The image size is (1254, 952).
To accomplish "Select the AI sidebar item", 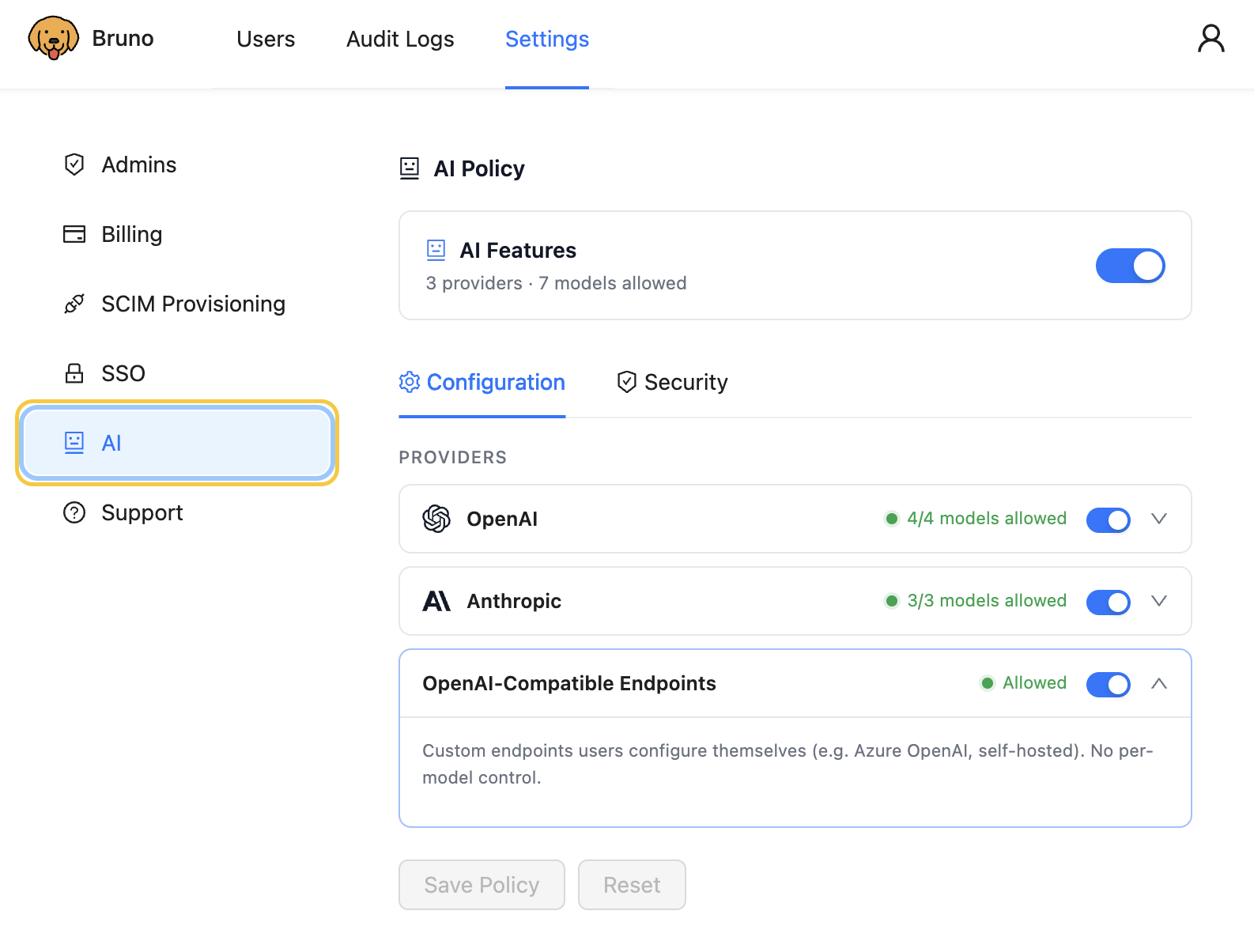I will [177, 443].
